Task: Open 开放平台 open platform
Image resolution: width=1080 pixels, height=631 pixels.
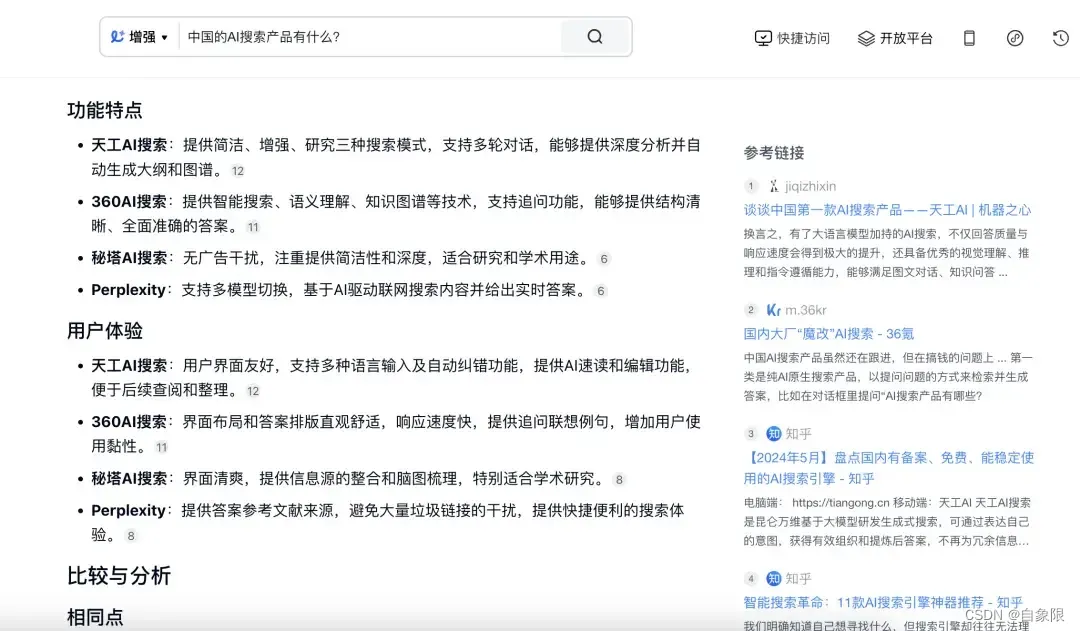Action: tap(895, 38)
